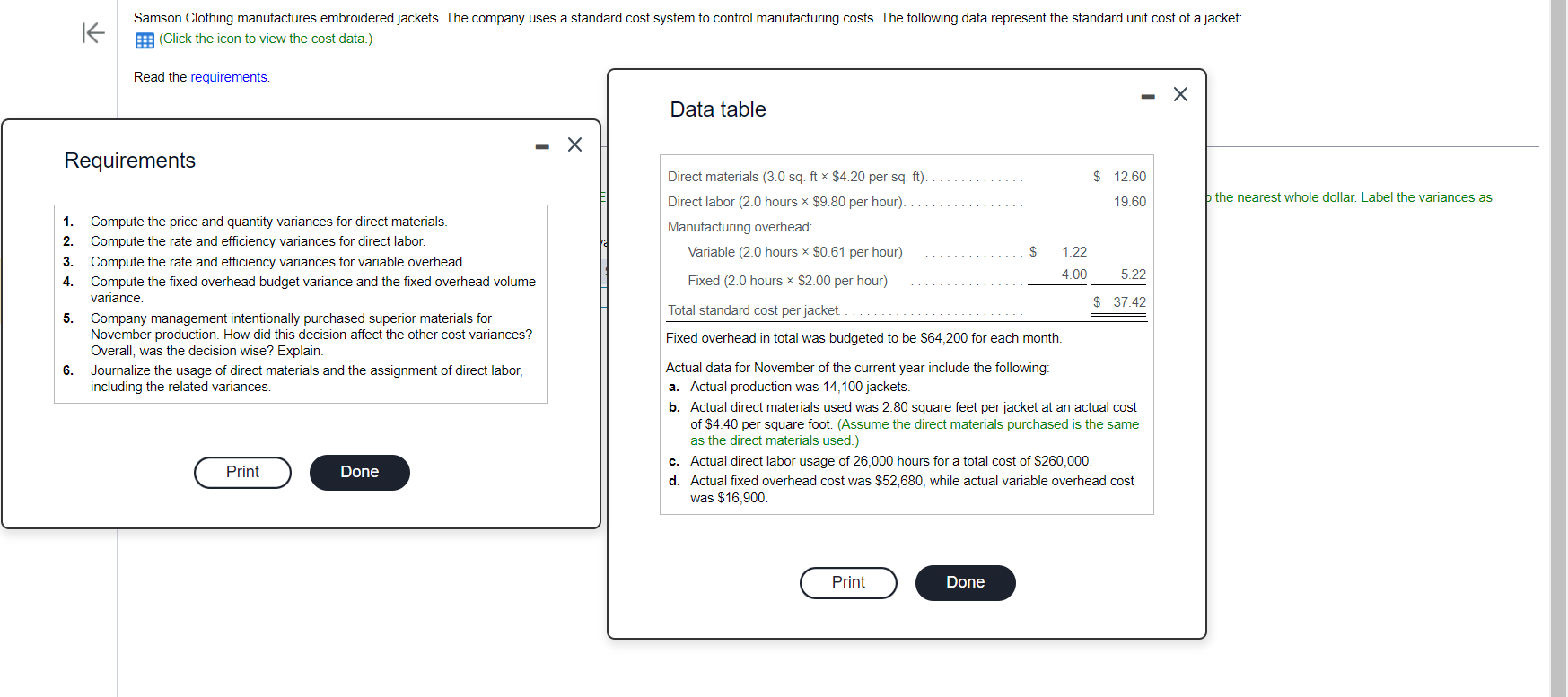Select the Requirements dialog heading
This screenshot has width=1568, height=697.
130,161
